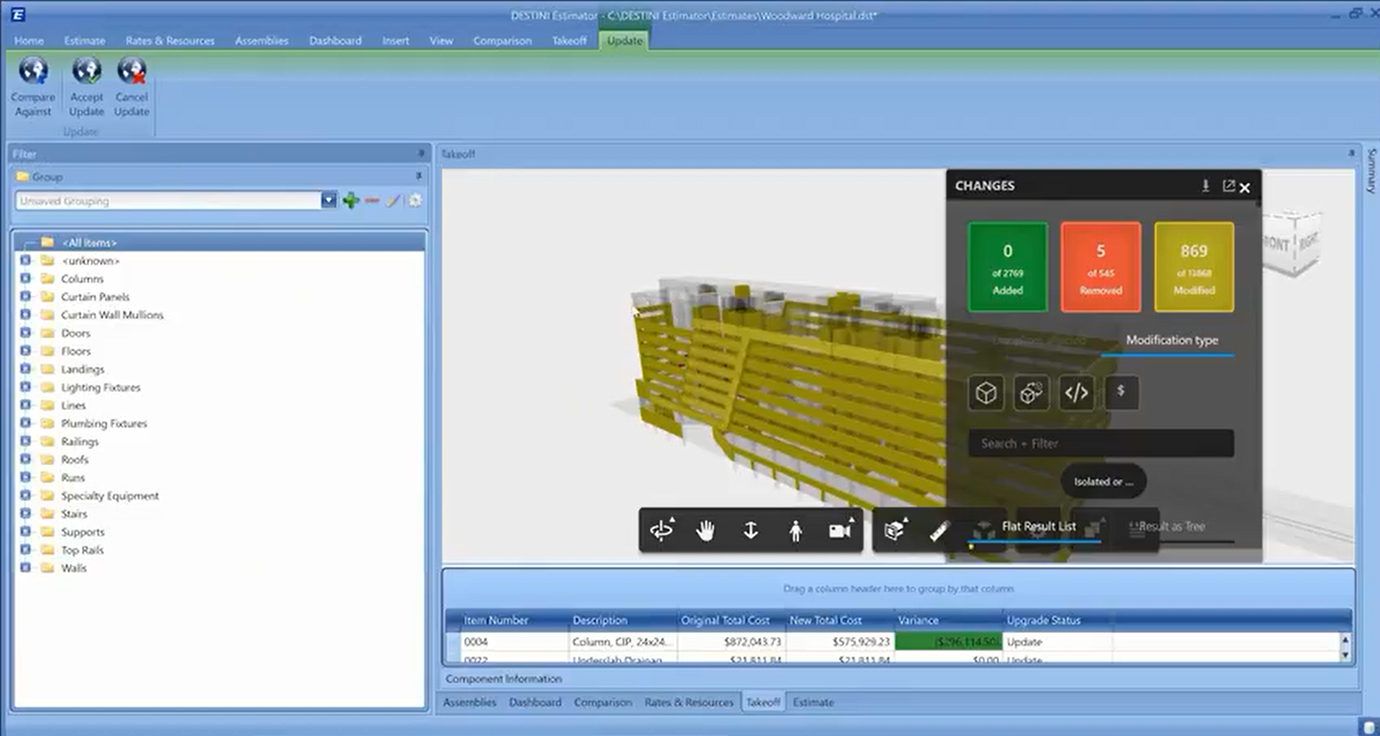
Task: Expand the Walls tree node
Action: point(26,567)
